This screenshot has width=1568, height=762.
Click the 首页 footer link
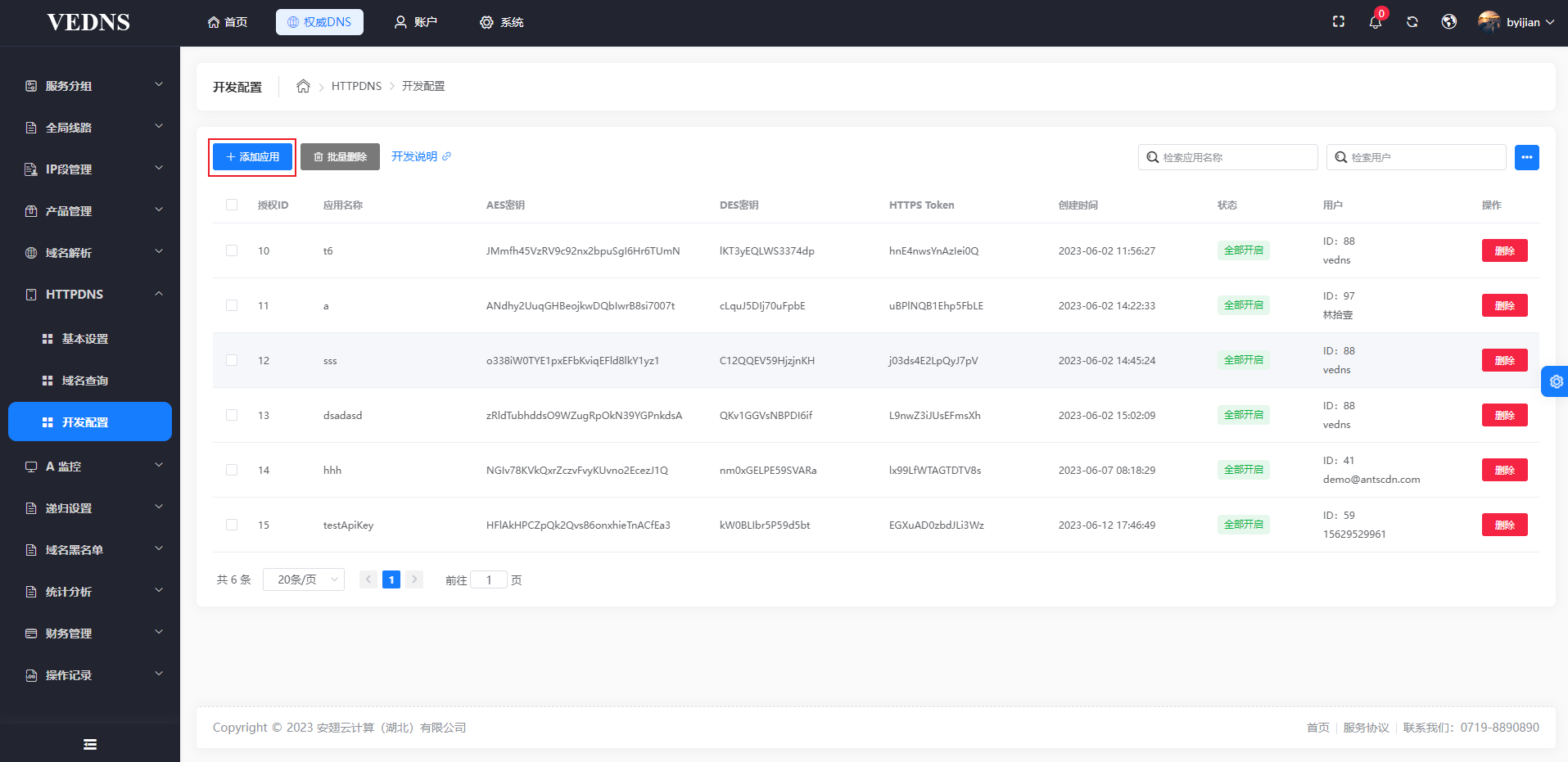[x=1318, y=728]
